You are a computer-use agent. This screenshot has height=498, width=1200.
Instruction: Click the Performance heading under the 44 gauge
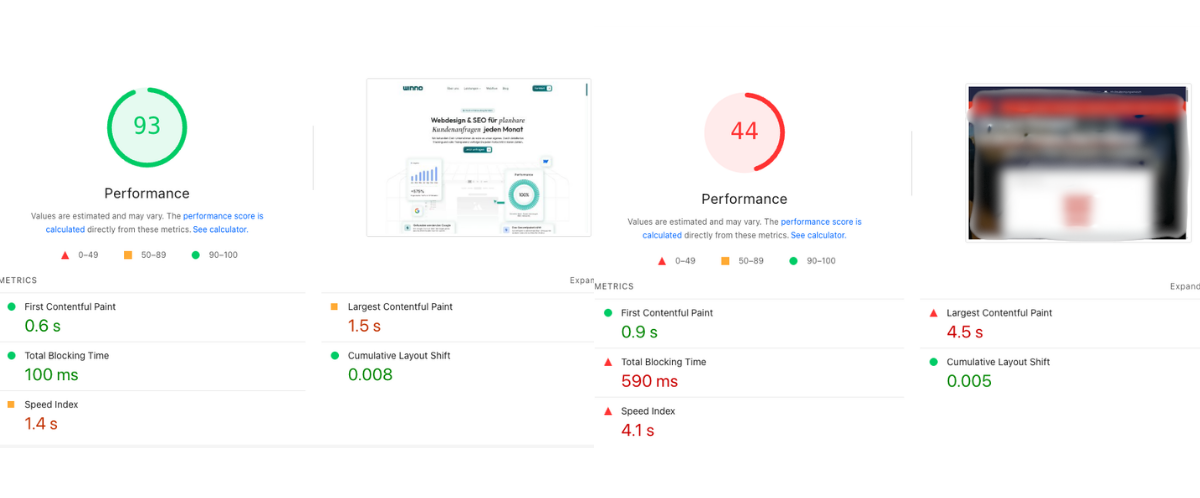tap(744, 199)
